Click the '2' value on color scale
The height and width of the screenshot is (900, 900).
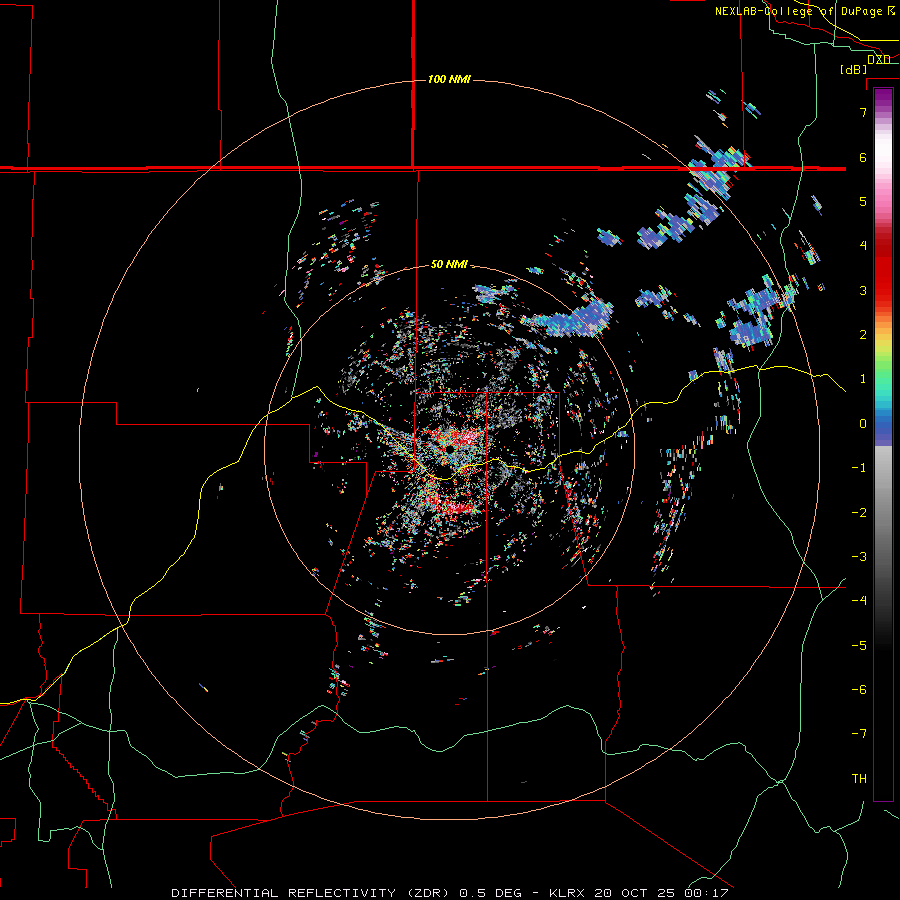(x=863, y=335)
